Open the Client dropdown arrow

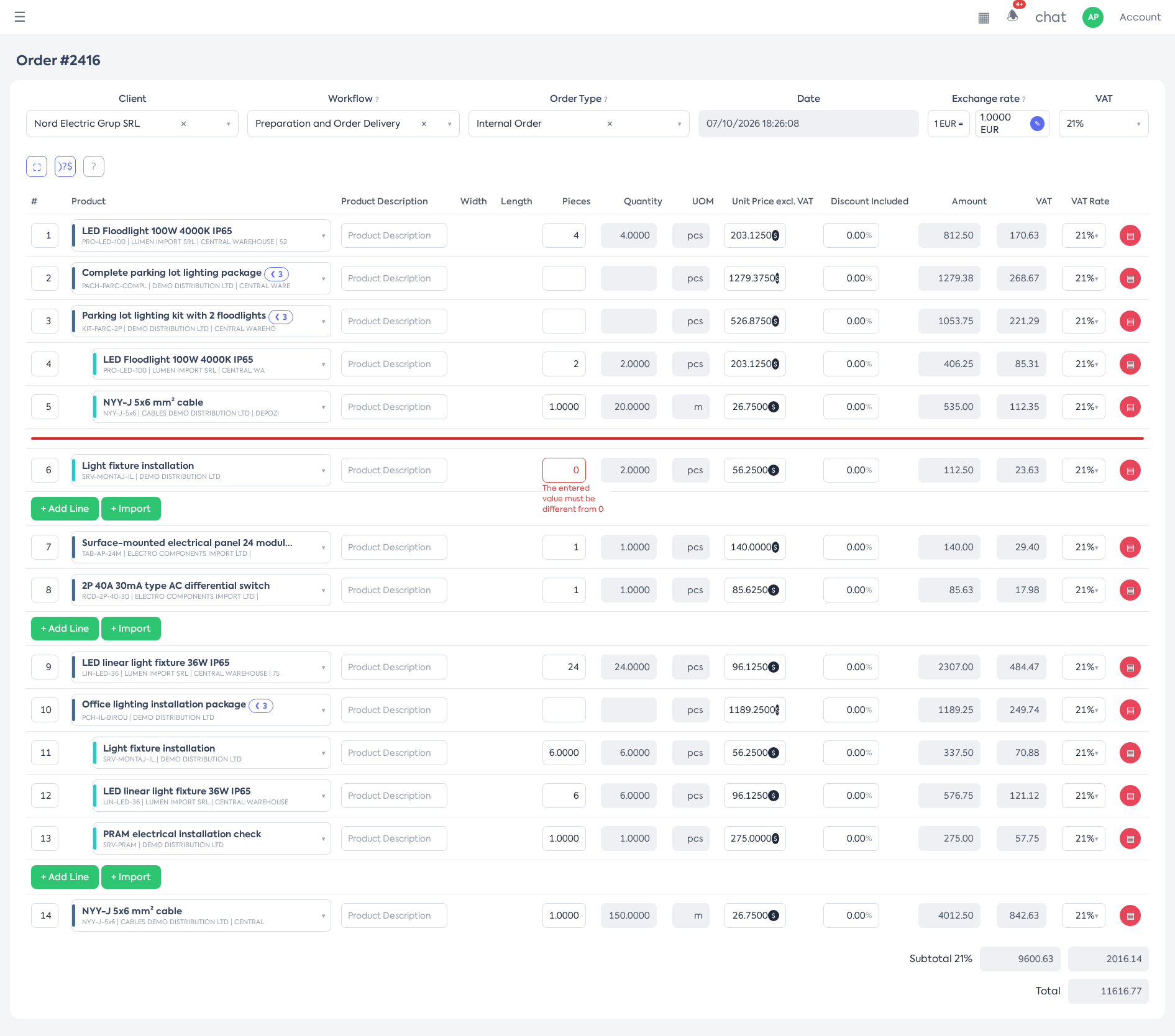(228, 124)
